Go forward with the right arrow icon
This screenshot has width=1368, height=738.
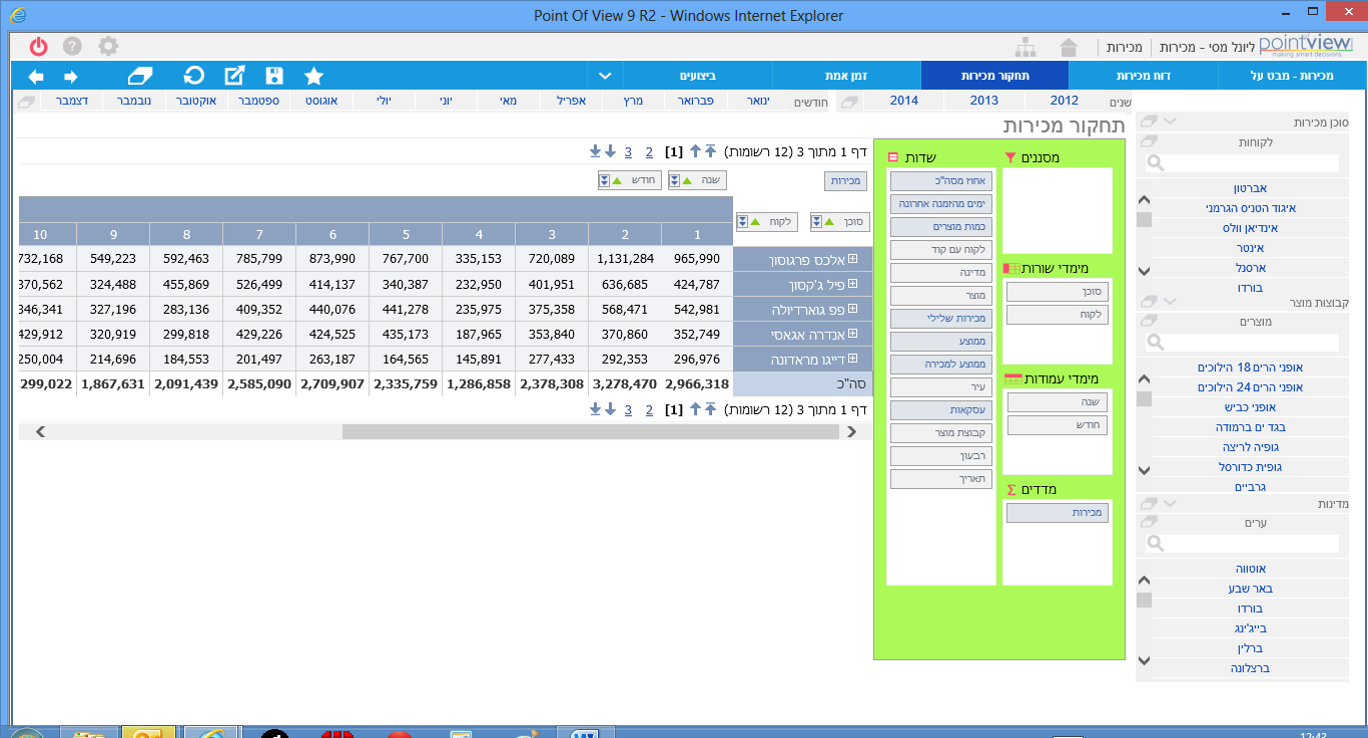[x=71, y=76]
